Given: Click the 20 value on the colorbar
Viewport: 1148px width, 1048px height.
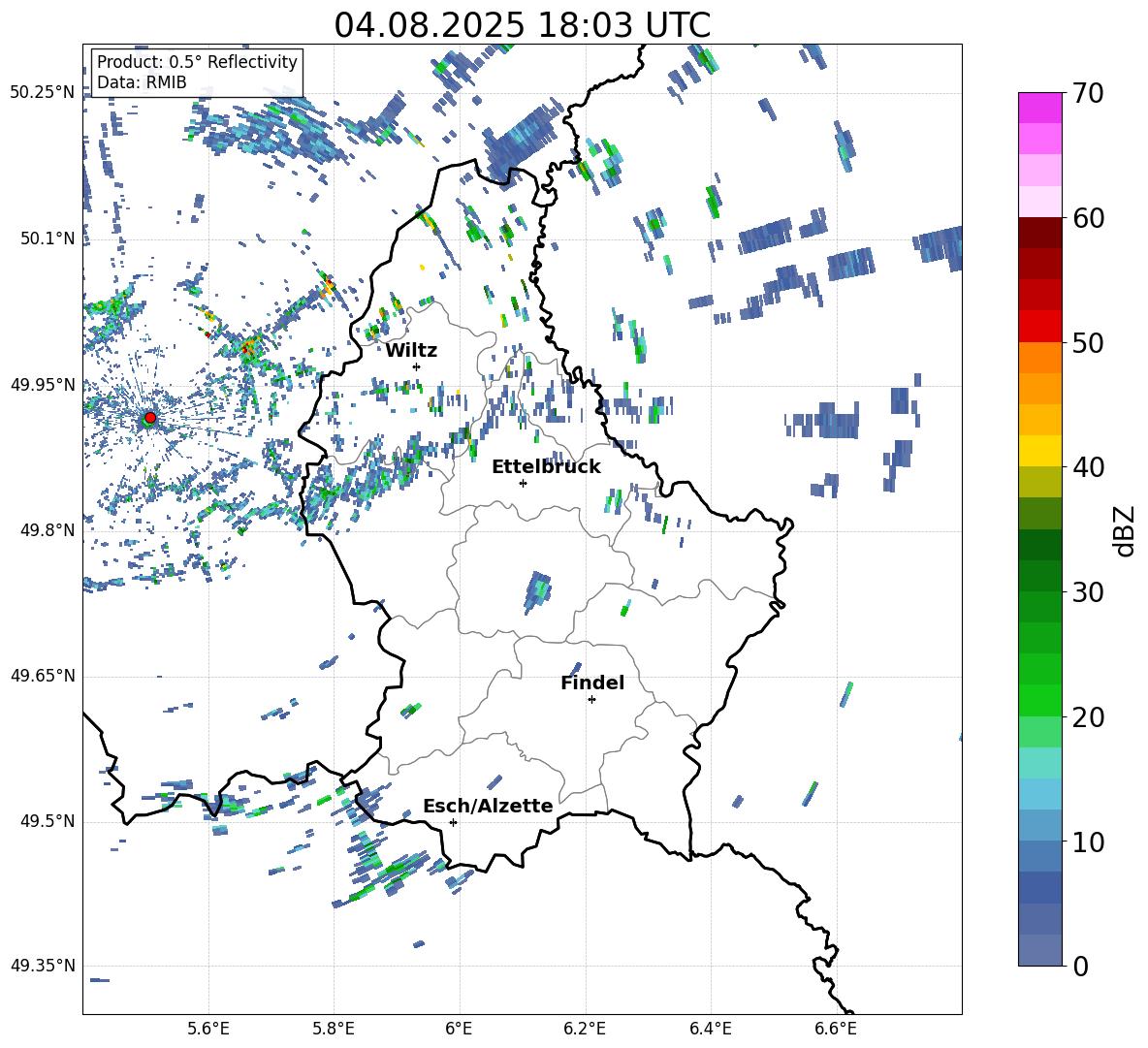Looking at the screenshot, I should click(x=1088, y=716).
